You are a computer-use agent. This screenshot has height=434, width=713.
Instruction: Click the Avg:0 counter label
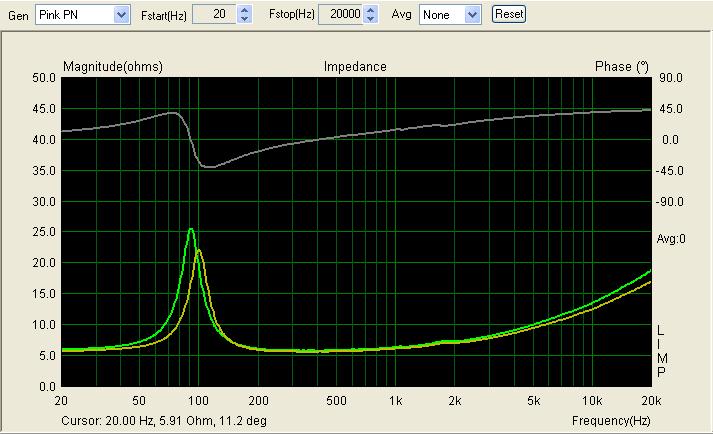(670, 239)
